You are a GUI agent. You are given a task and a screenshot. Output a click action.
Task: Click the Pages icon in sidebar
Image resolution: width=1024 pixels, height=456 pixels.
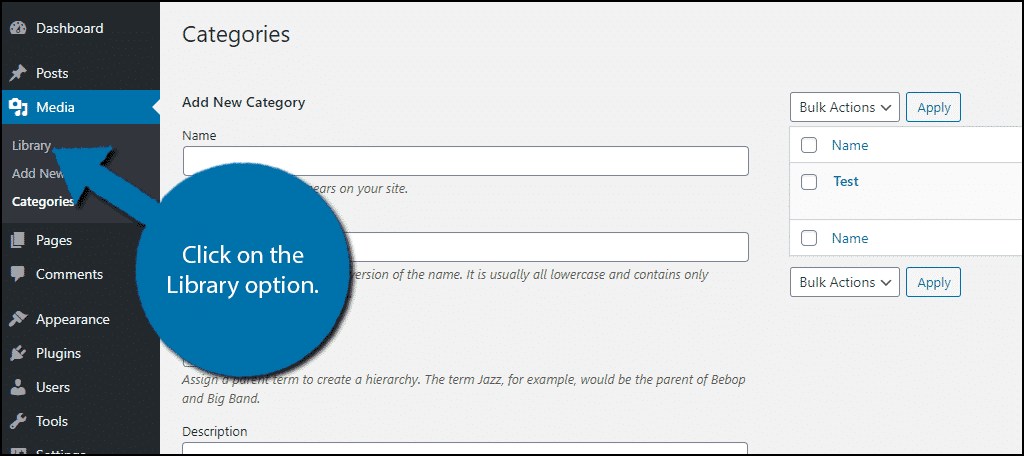(18, 240)
